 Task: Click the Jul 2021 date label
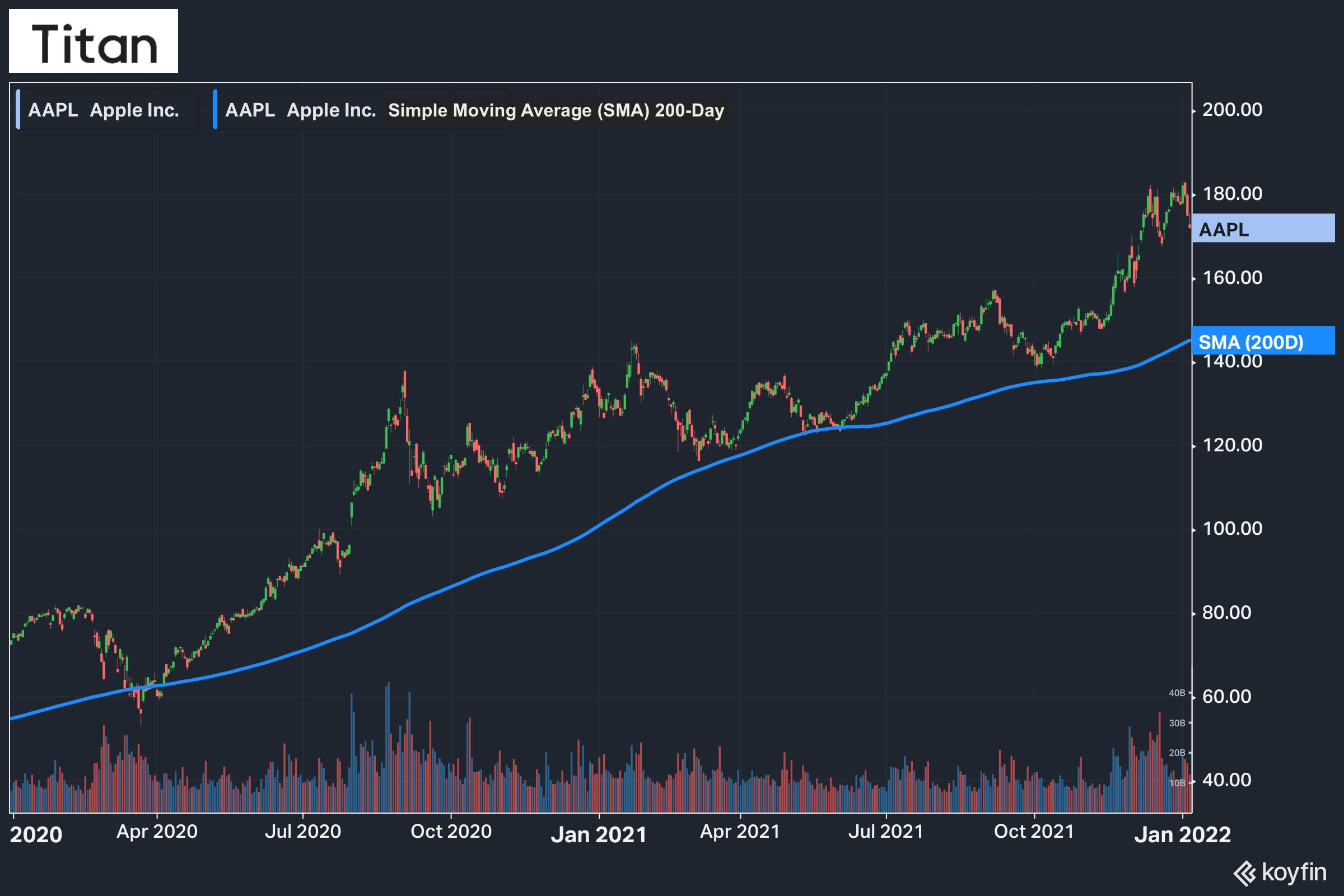pos(886,832)
